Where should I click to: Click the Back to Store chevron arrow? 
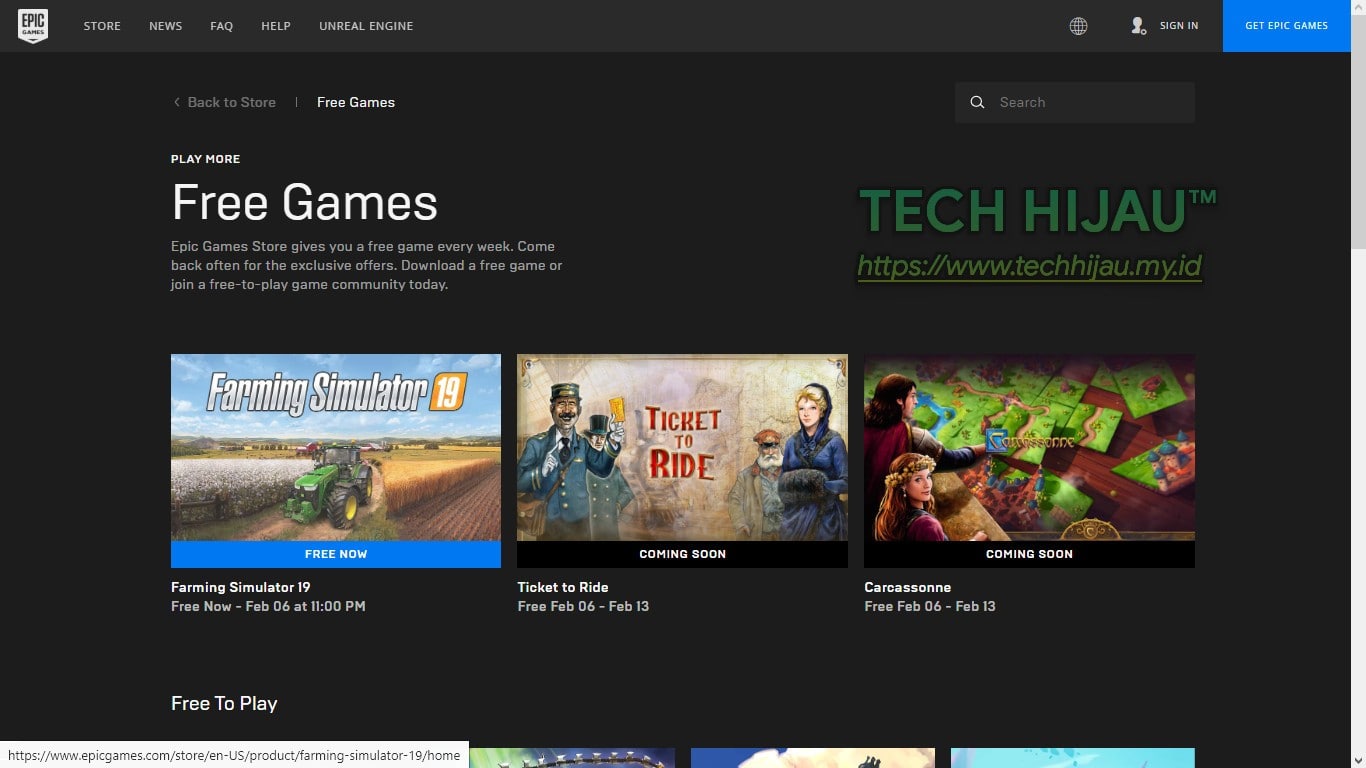(177, 102)
